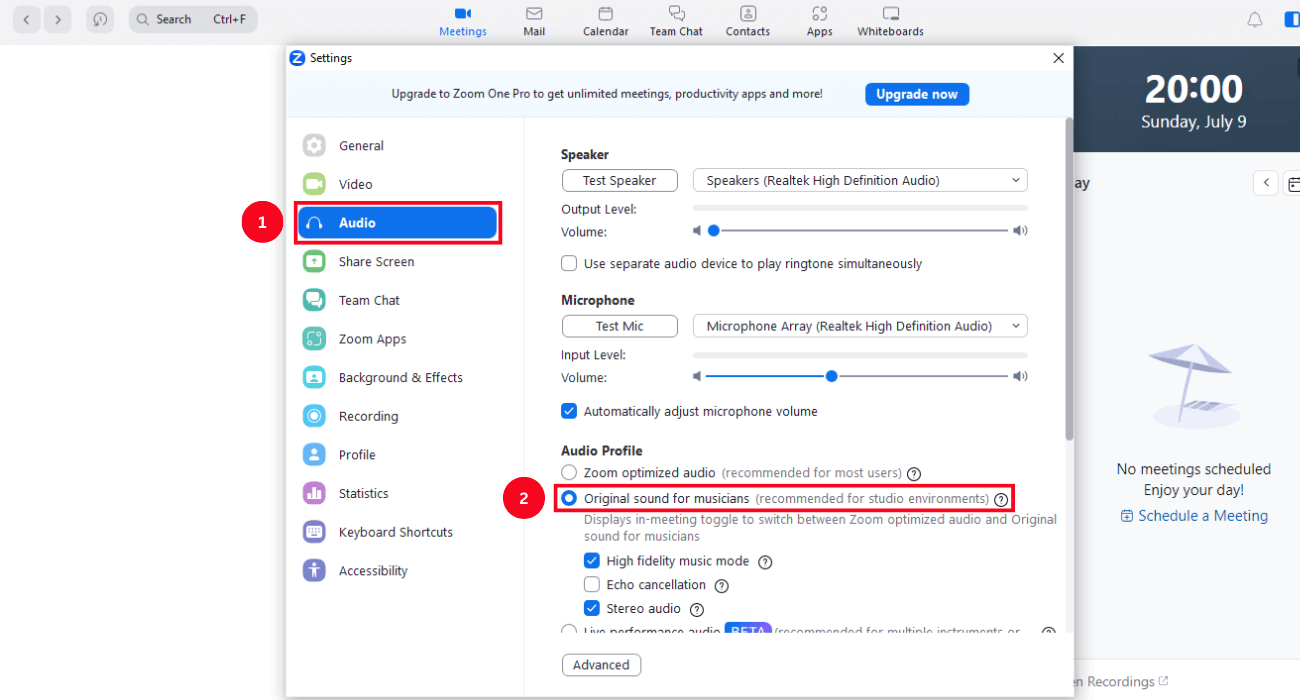Open the Microphone device dropdown
The height and width of the screenshot is (700, 1300).
pos(860,326)
